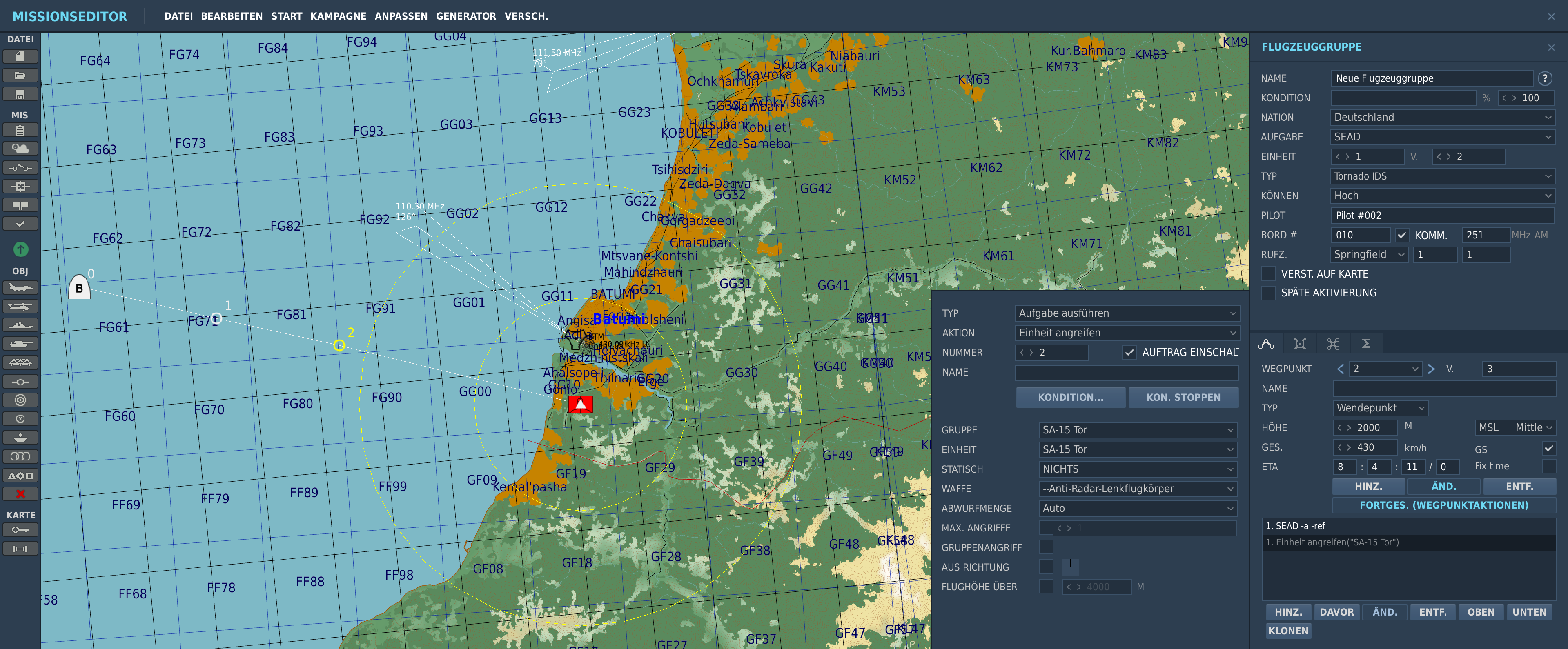This screenshot has width=1568, height=649.
Task: Select the helicopter group placement tool
Action: click(20, 307)
